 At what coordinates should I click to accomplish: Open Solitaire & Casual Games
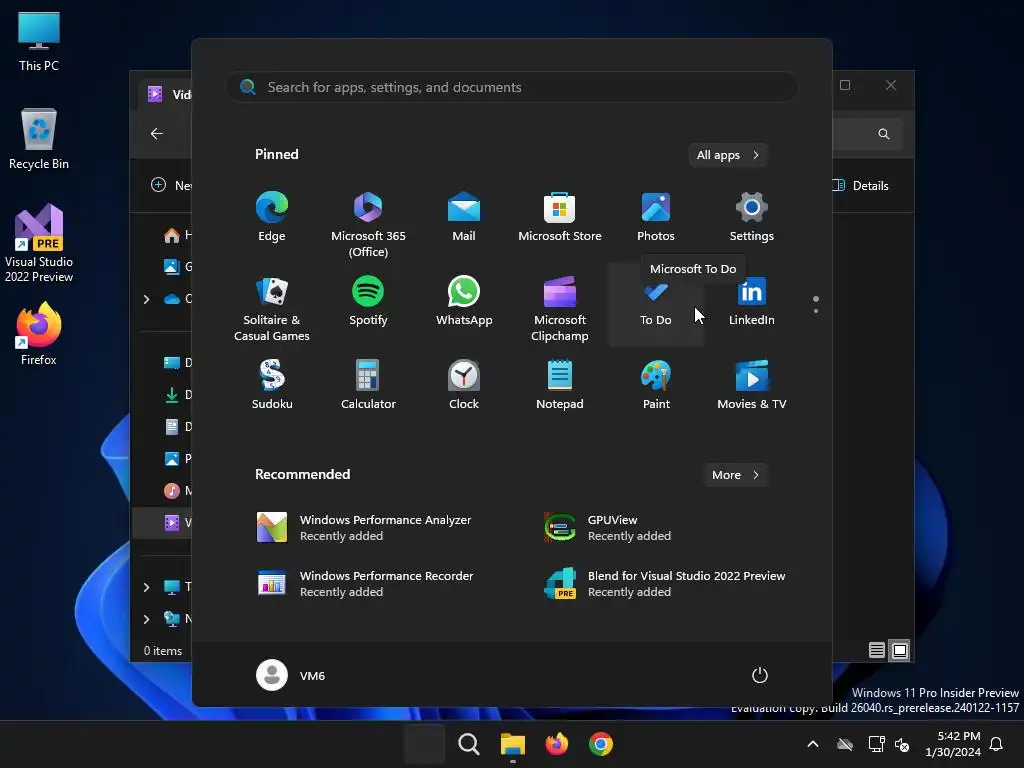(x=272, y=308)
